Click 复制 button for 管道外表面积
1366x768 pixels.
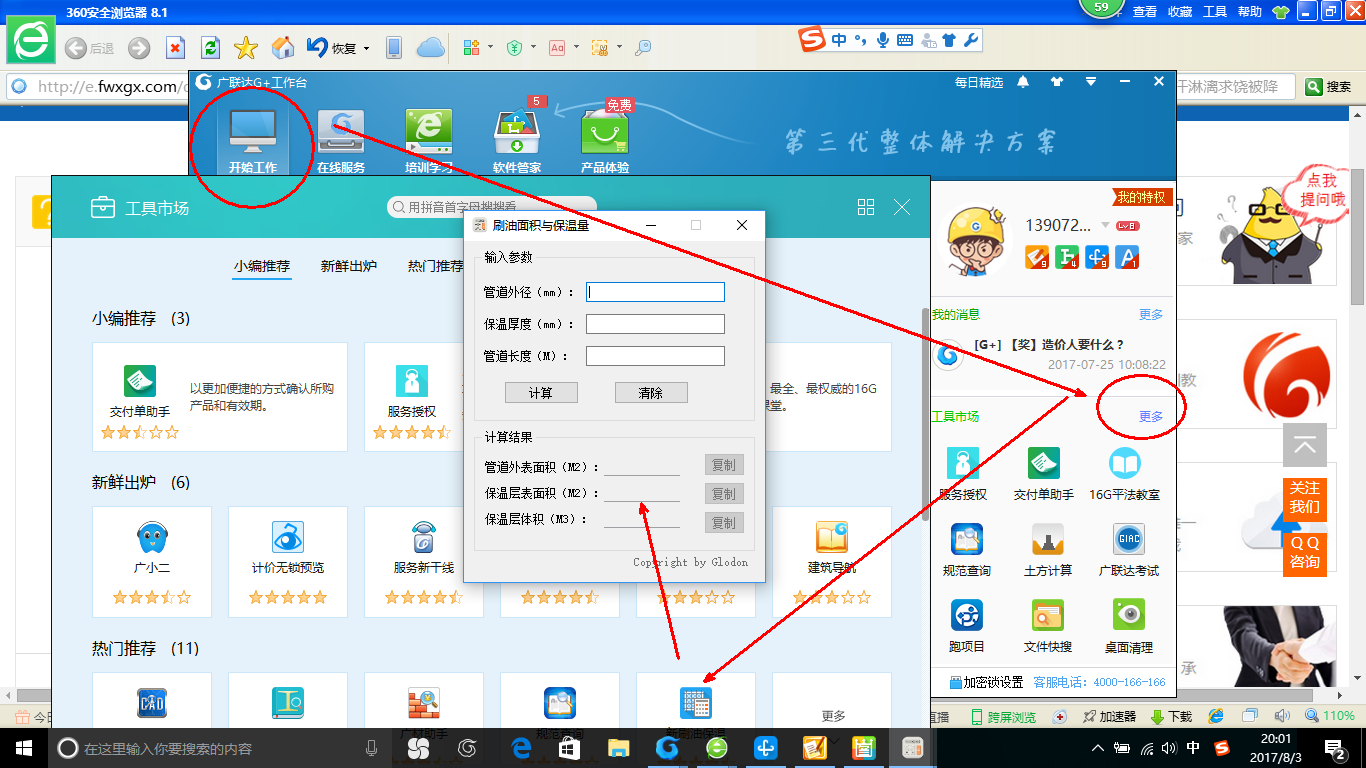tap(724, 465)
